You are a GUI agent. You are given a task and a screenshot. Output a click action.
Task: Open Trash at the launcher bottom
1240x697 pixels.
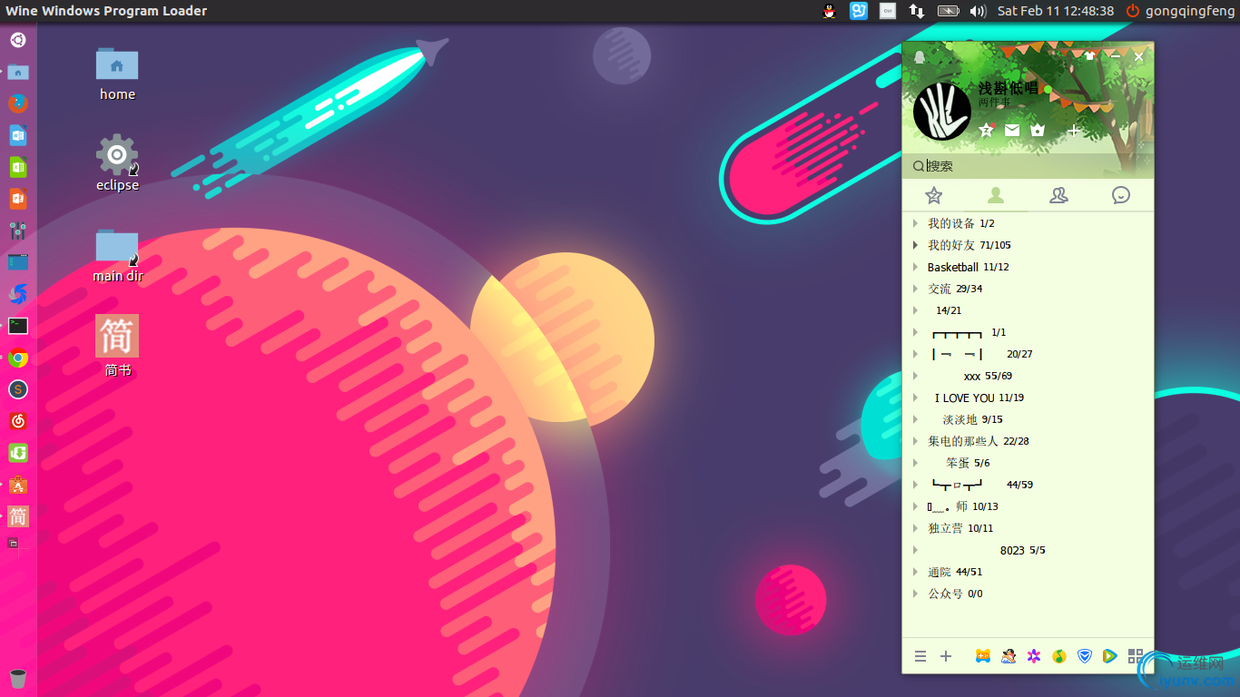coord(18,679)
